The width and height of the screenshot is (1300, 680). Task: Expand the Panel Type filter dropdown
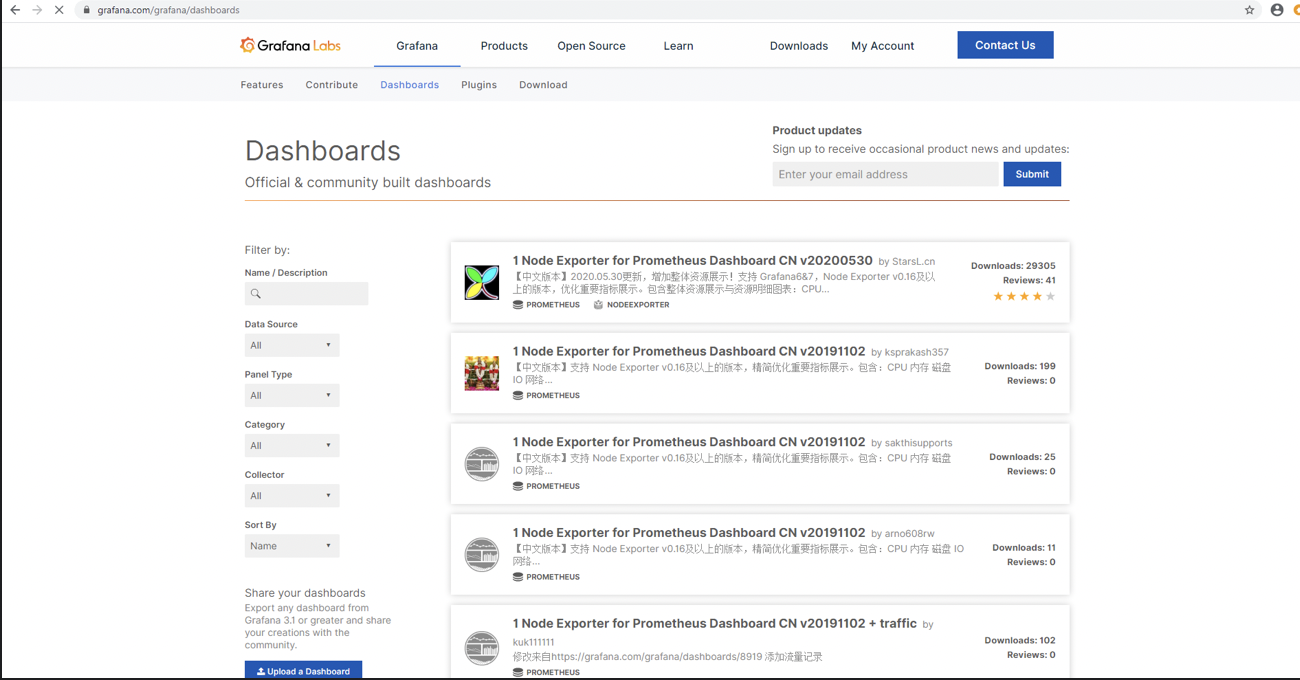[x=292, y=395]
